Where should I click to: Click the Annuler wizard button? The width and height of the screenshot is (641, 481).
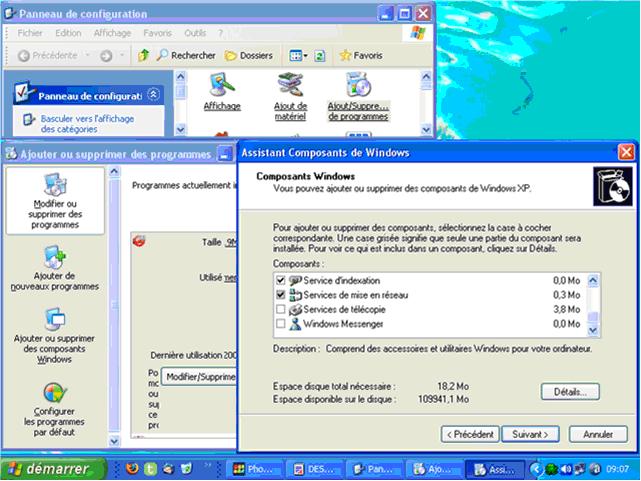(x=598, y=434)
